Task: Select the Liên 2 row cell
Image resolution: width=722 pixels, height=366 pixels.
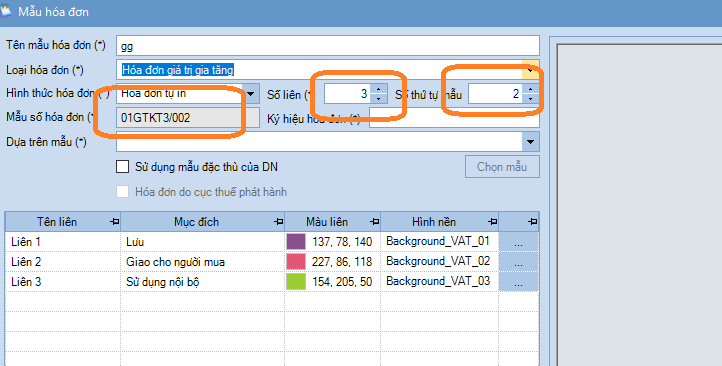Action: (x=63, y=261)
